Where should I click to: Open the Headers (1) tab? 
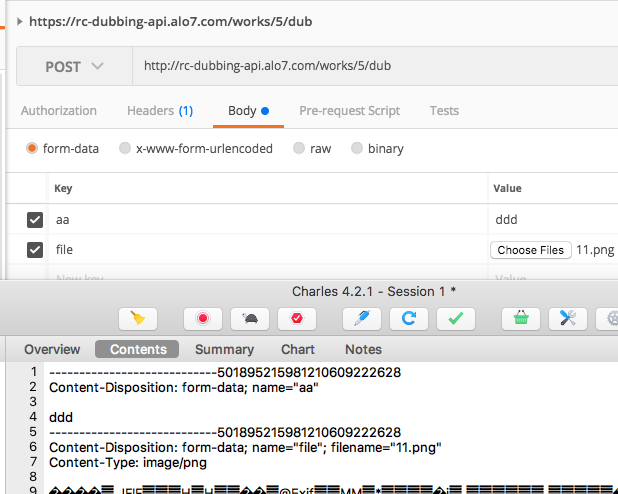(x=160, y=111)
